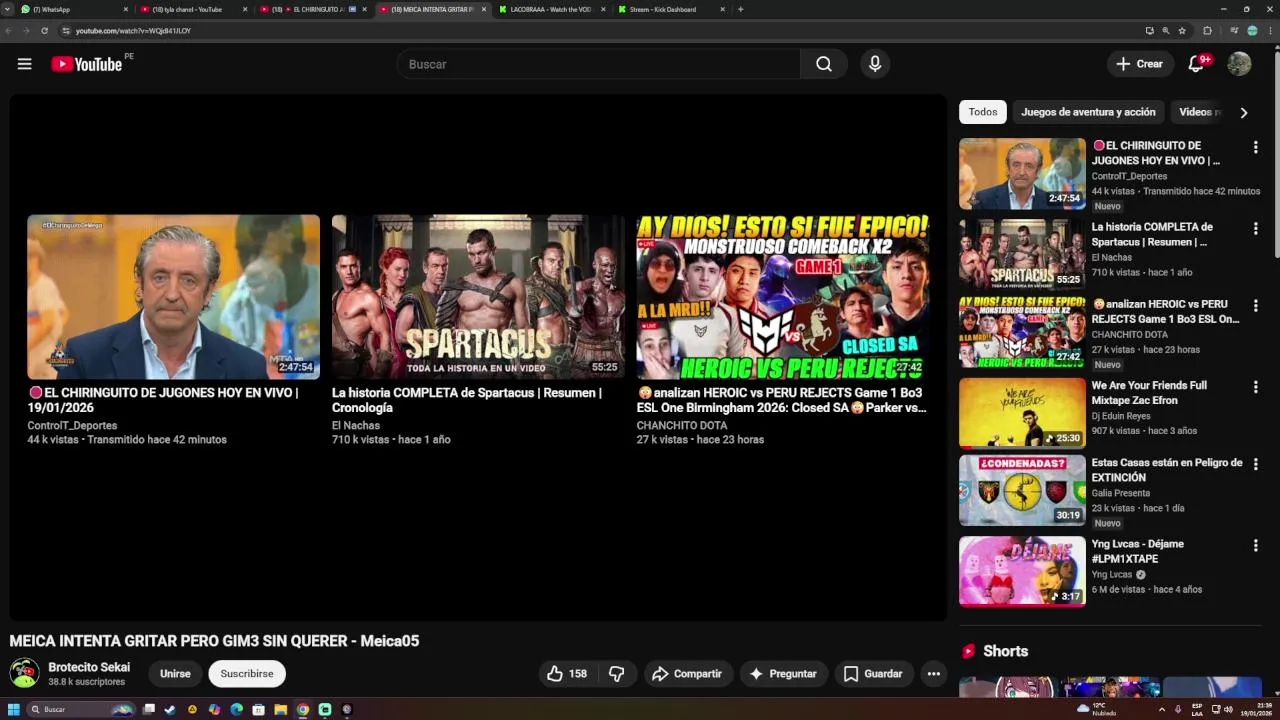
Task: Open the Brotecito Sekai channel name link
Action: (x=89, y=667)
